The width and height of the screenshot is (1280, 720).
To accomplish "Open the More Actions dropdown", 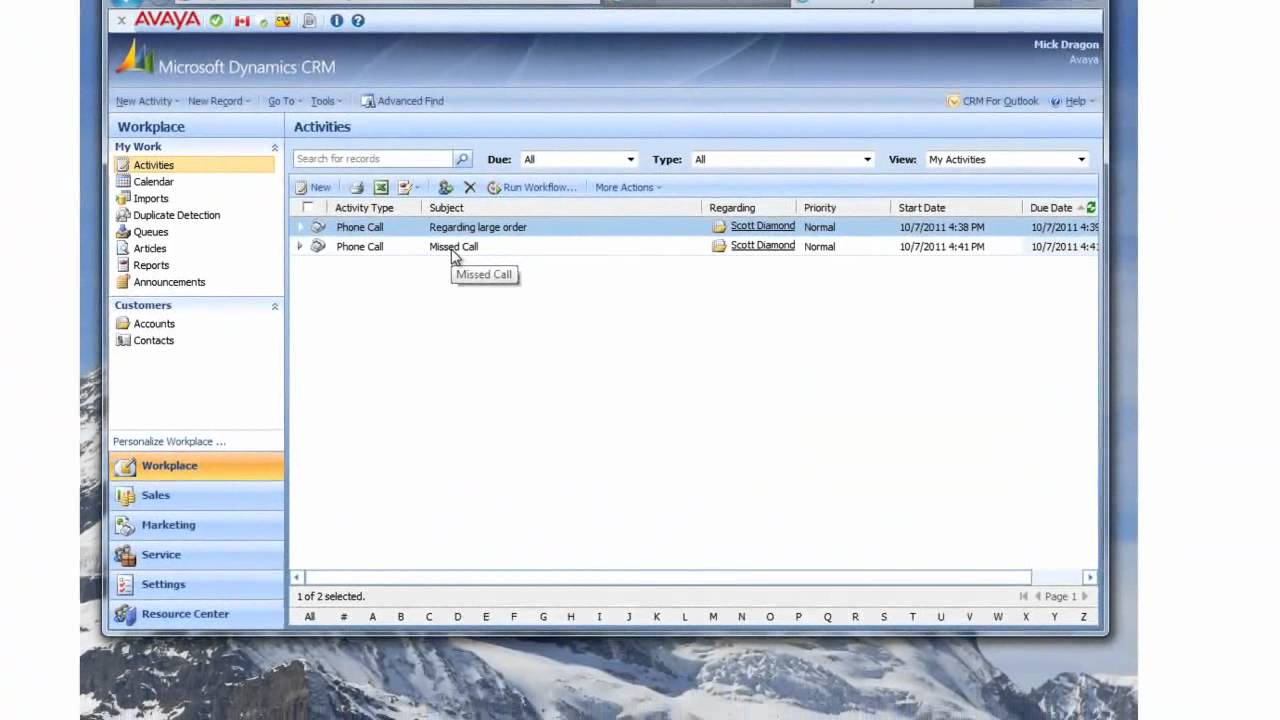I will click(628, 187).
